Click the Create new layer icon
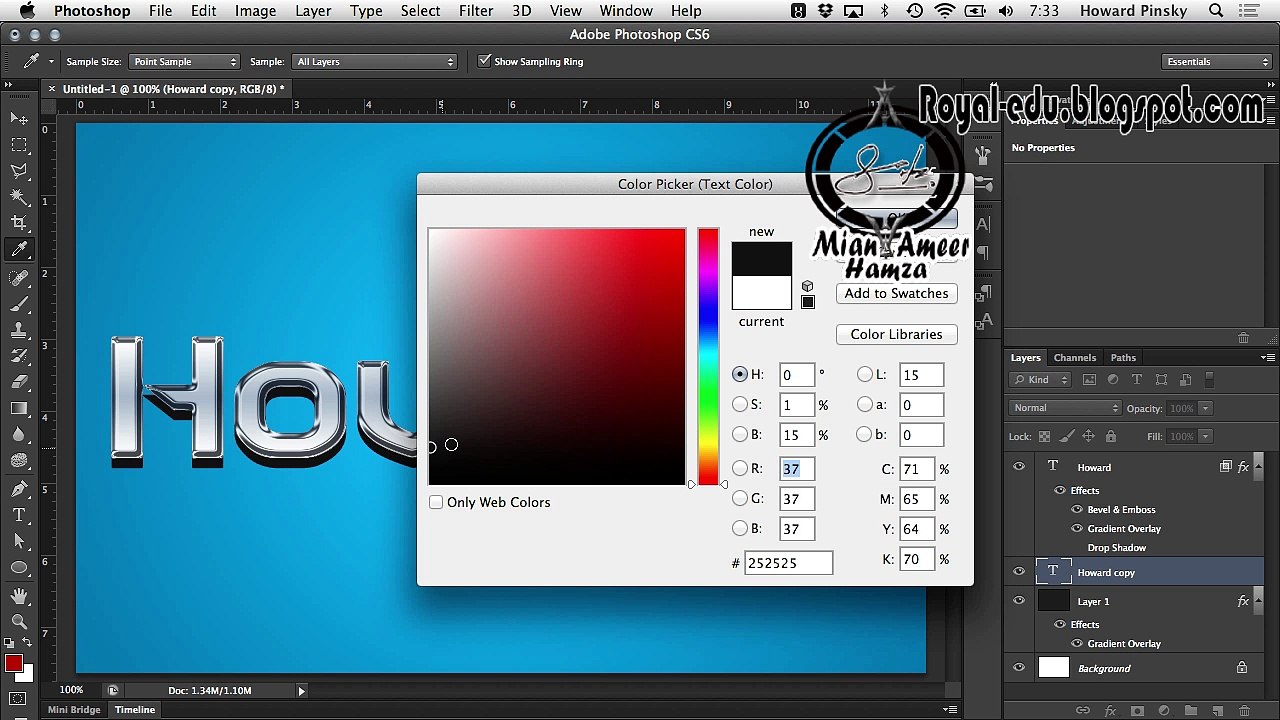Screen dimensions: 1280x720 pyautogui.click(x=1216, y=710)
